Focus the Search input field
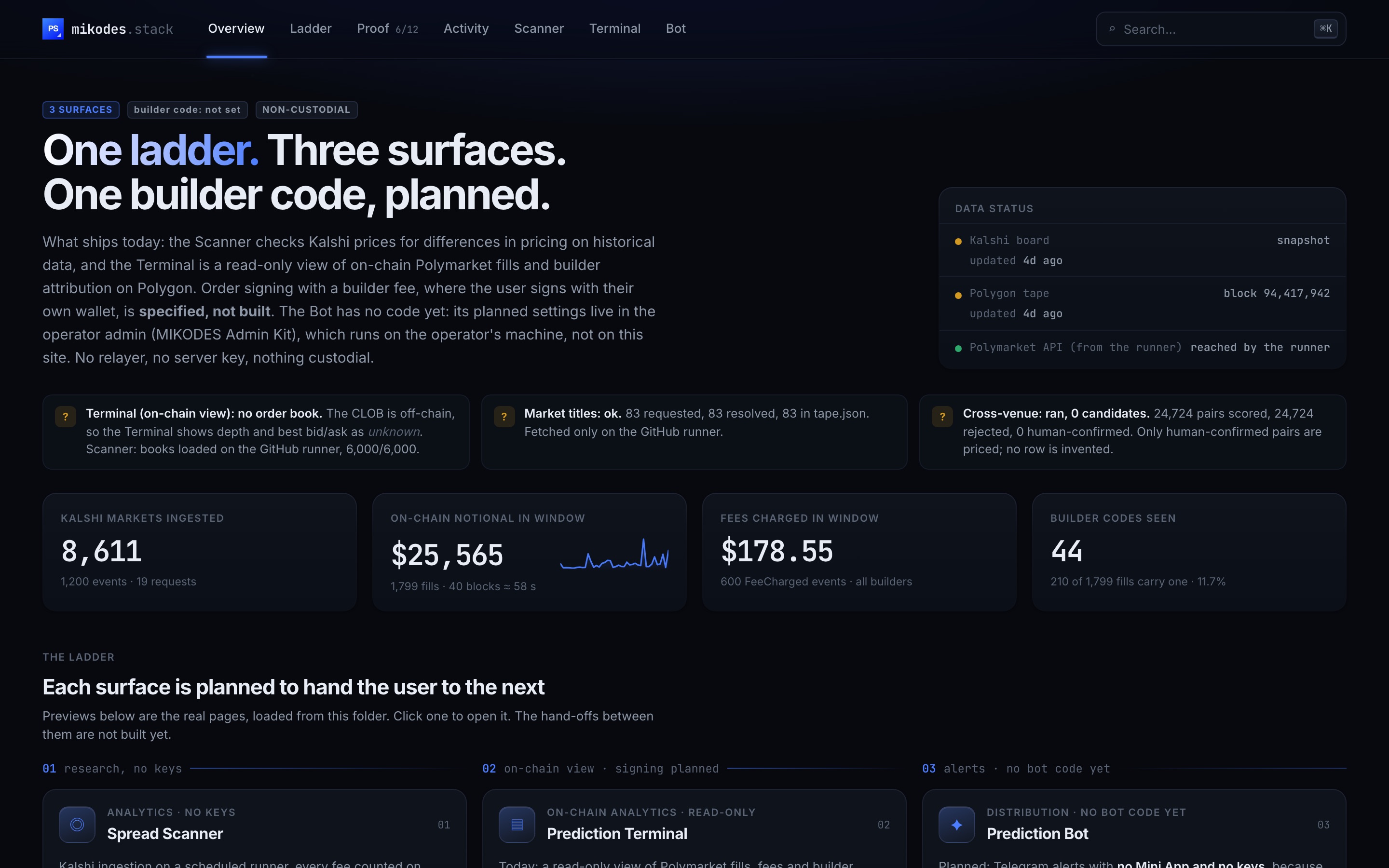This screenshot has width=1389, height=868. (1221, 29)
